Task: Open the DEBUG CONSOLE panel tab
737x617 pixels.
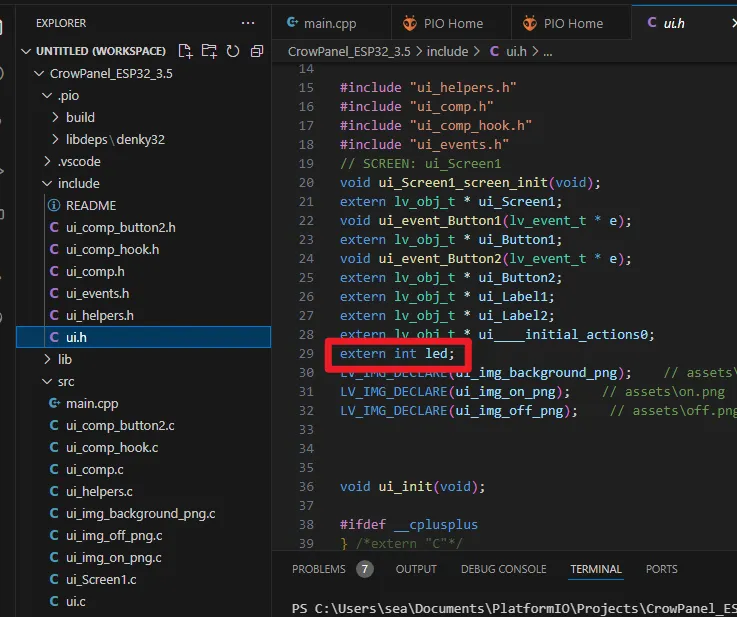Action: 503,569
